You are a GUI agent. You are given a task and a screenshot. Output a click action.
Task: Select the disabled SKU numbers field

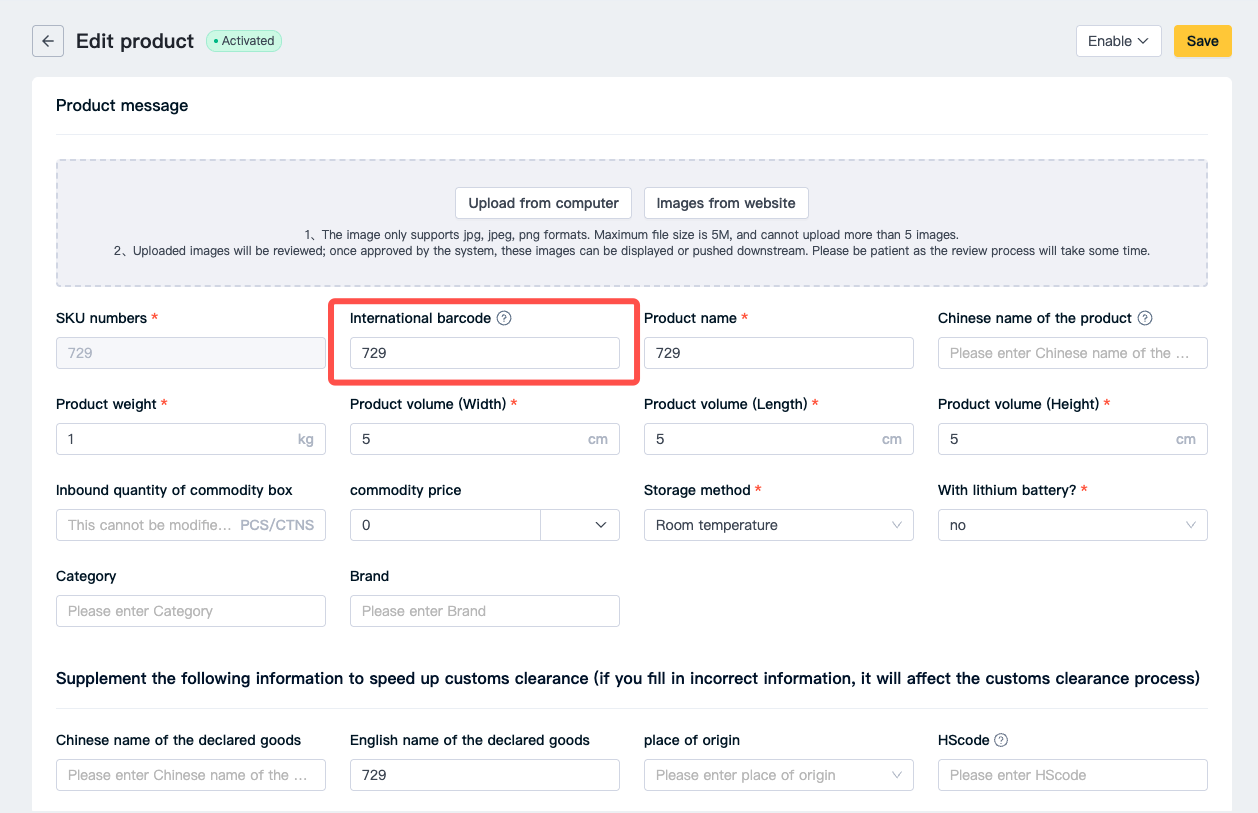[x=191, y=353]
